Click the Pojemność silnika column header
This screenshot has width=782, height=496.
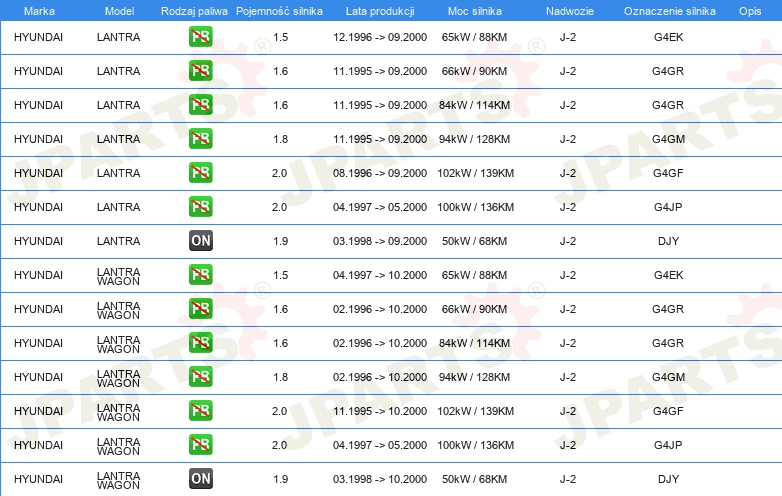tap(279, 11)
